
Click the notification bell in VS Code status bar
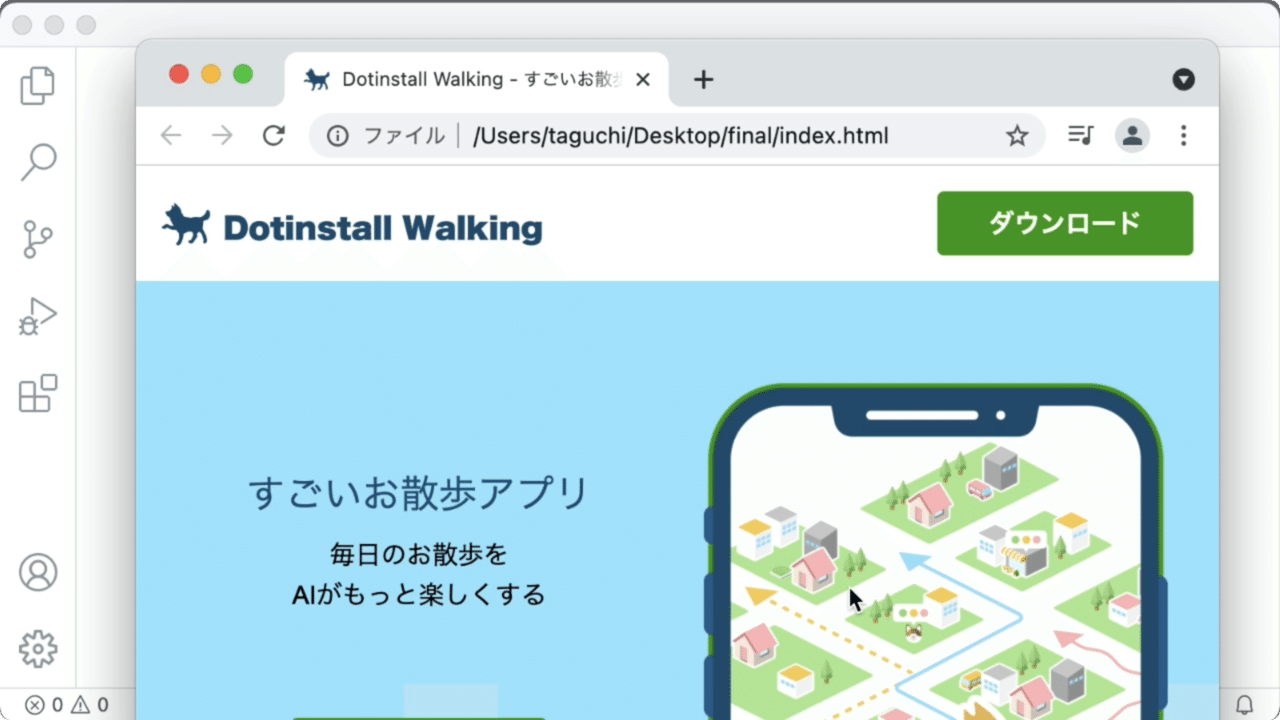point(1245,705)
